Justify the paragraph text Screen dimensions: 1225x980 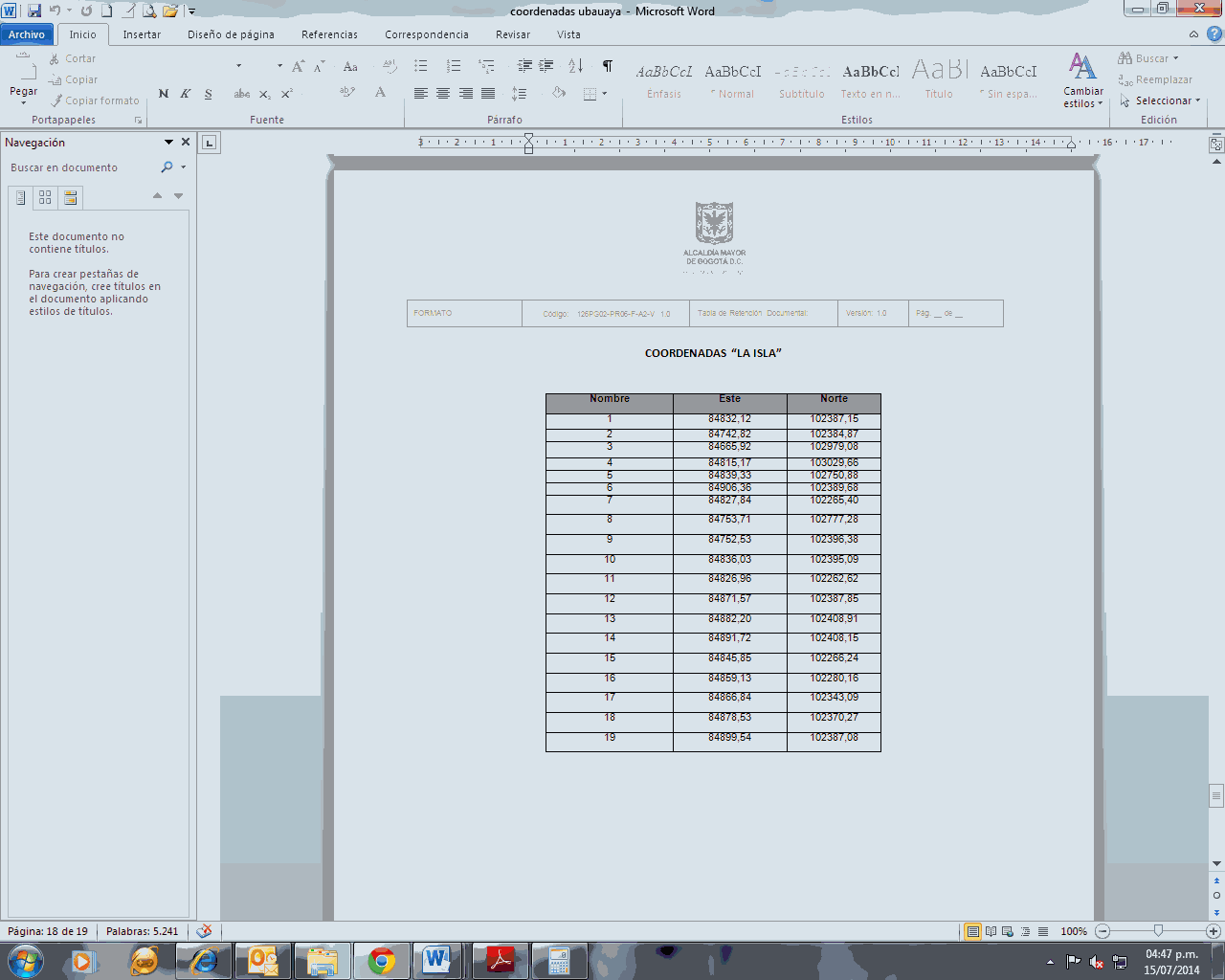tap(488, 94)
